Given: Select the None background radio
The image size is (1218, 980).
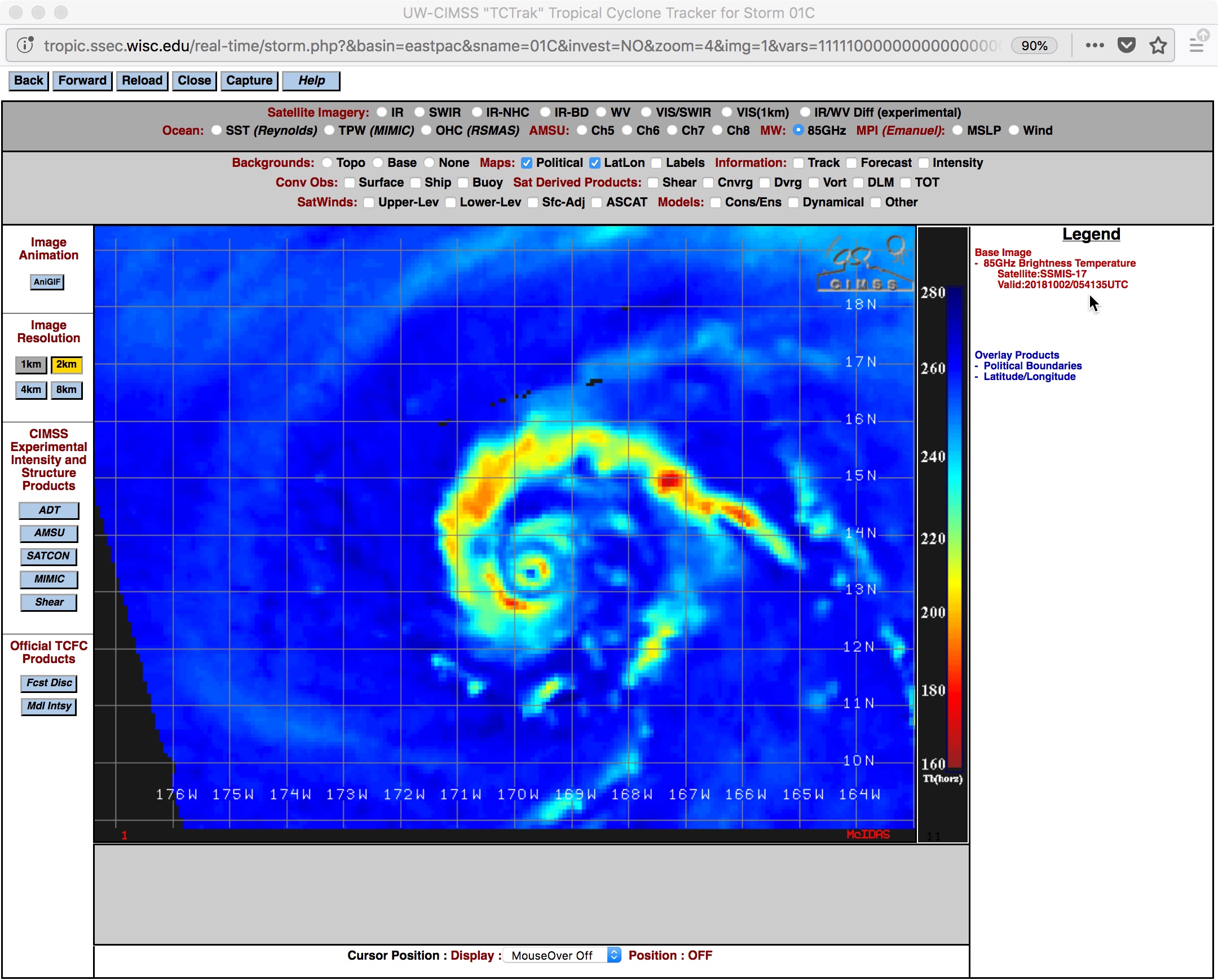Looking at the screenshot, I should 429,162.
